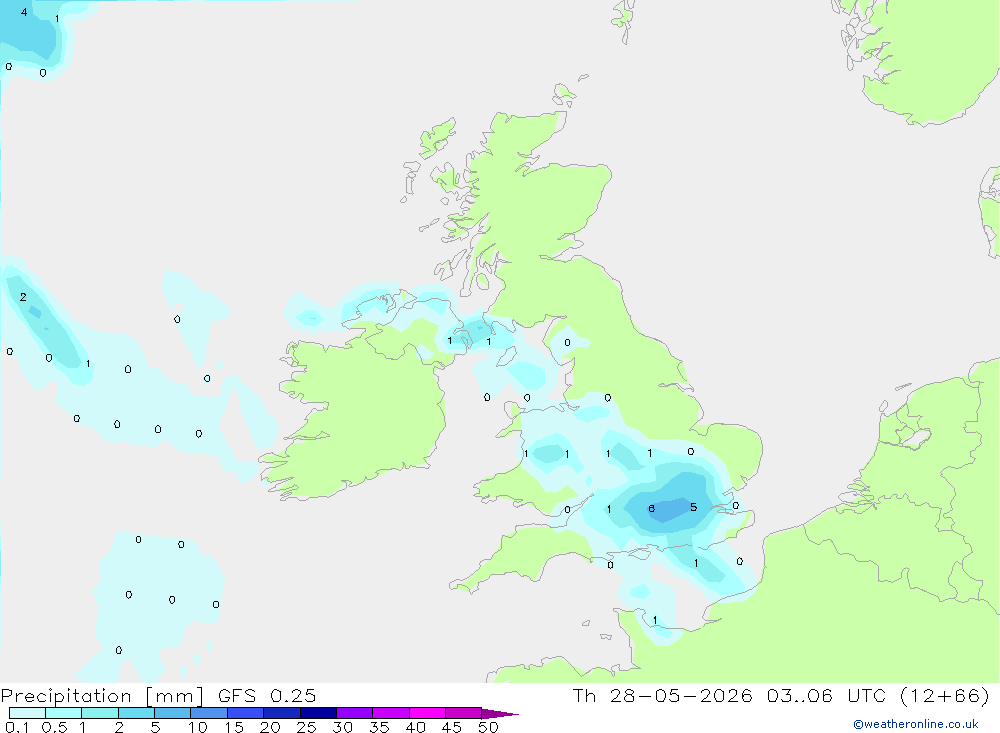Image resolution: width=1000 pixels, height=733 pixels.
Task: Click the "Precipitation [mm]" title text
Action: [x=103, y=696]
